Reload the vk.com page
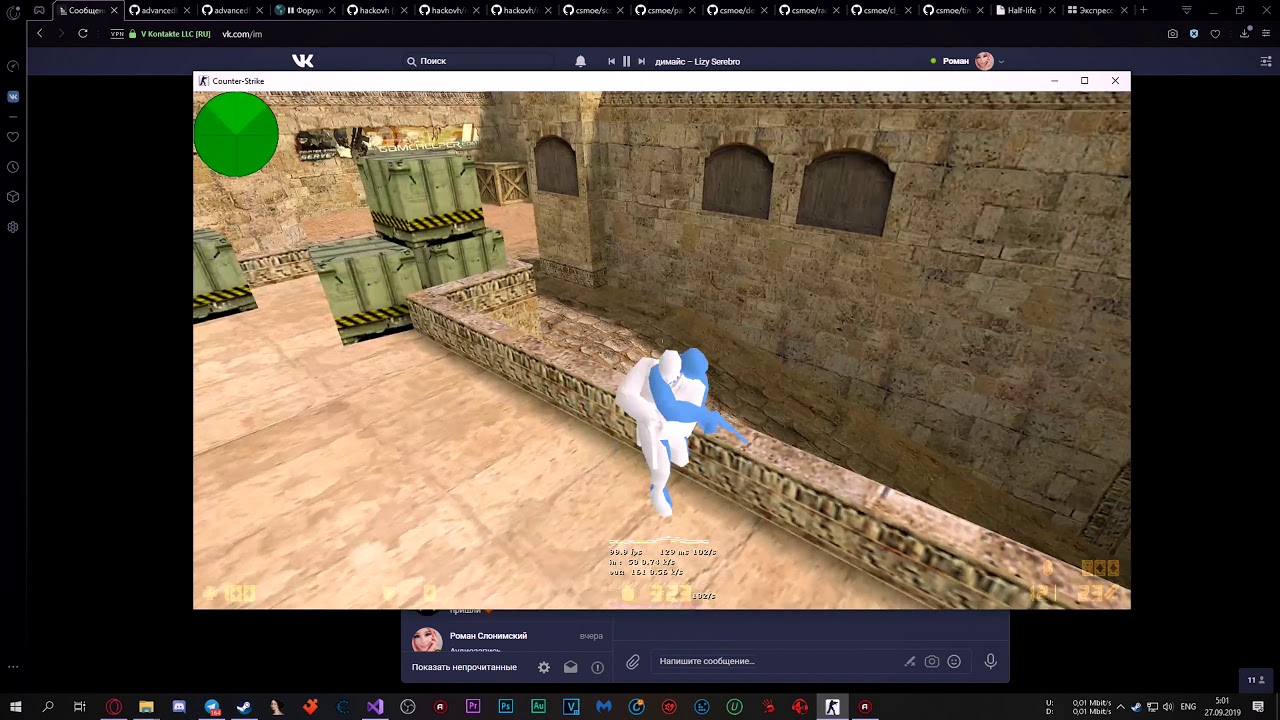This screenshot has width=1280, height=720. [83, 34]
